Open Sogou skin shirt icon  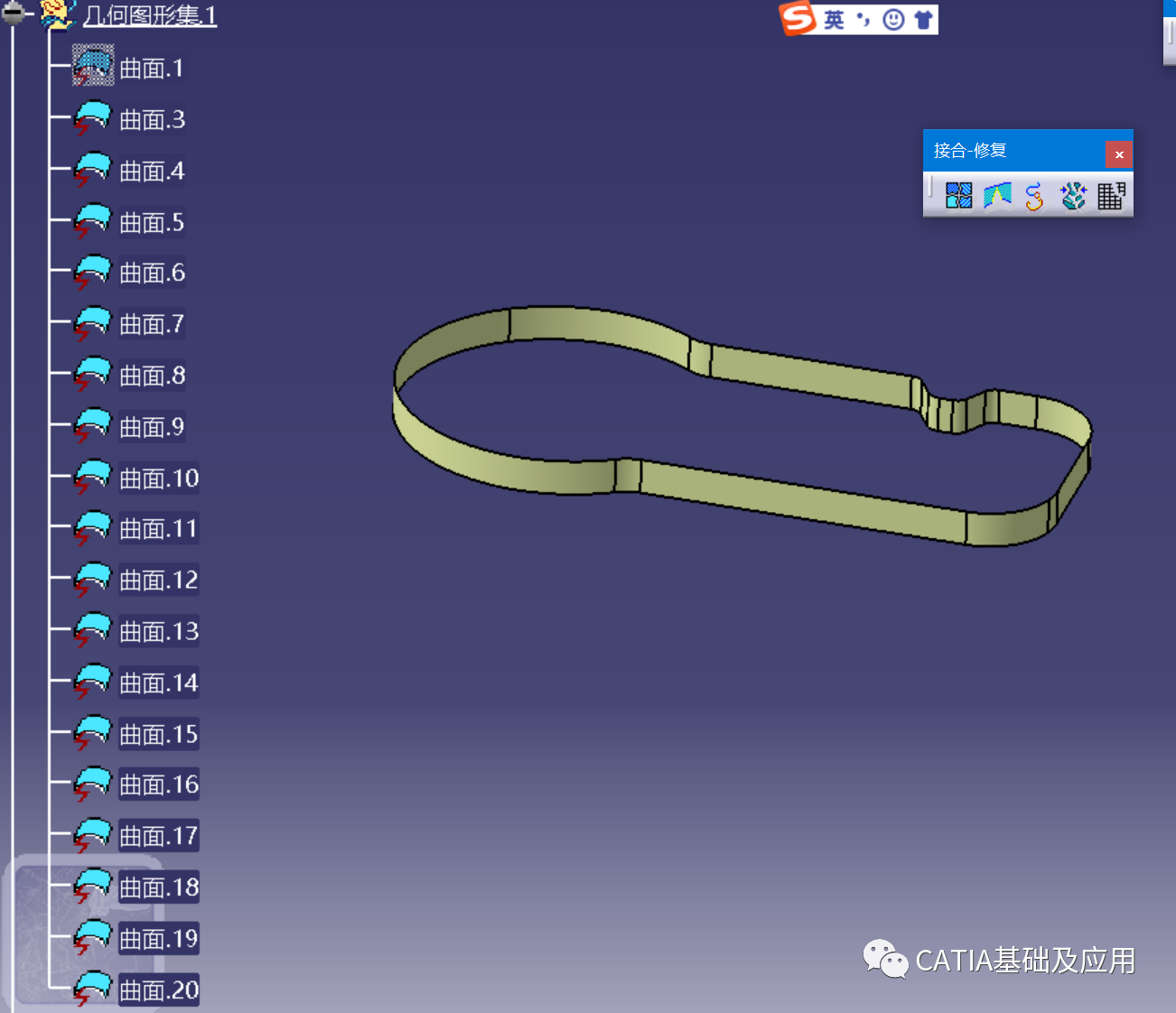coord(923,19)
